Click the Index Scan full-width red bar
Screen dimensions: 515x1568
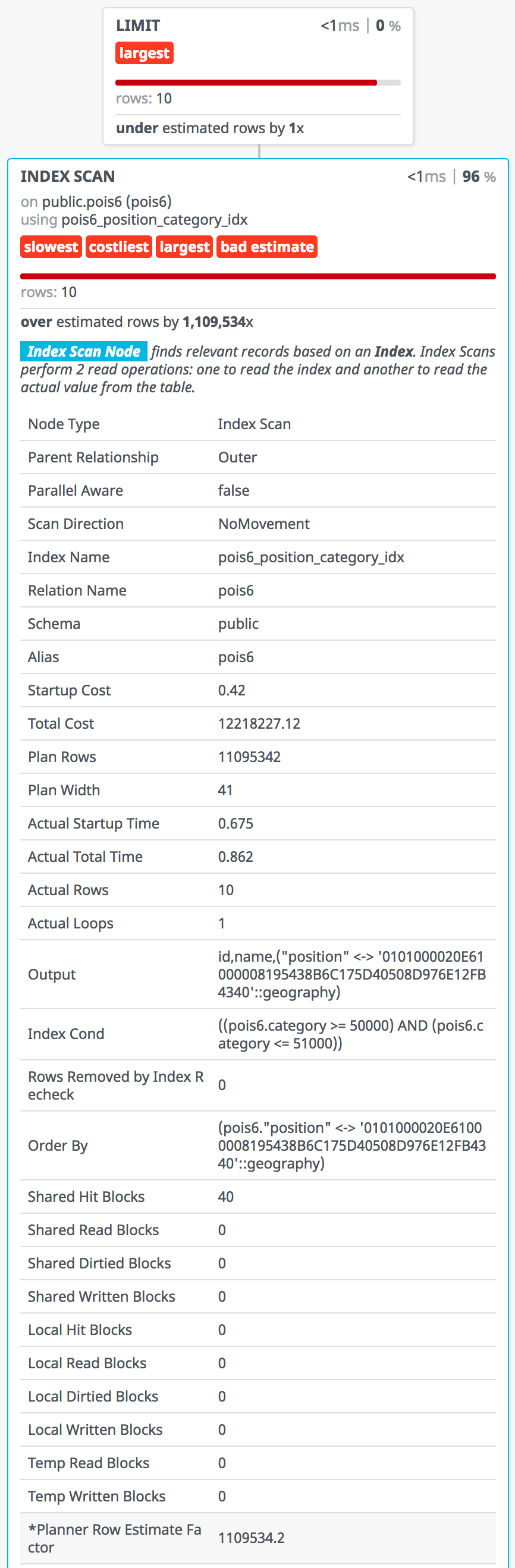[258, 276]
